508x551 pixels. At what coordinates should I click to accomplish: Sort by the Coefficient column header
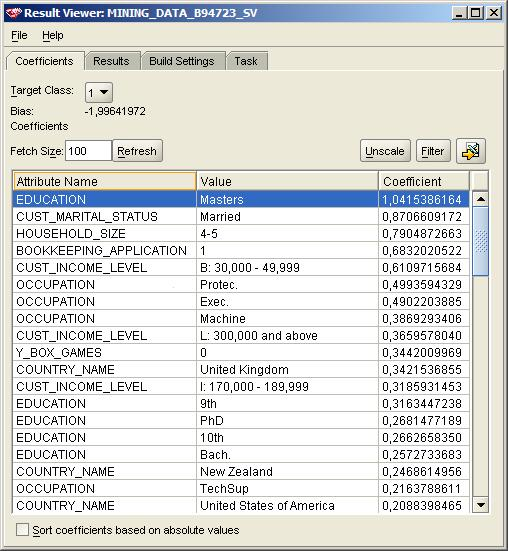coord(424,181)
